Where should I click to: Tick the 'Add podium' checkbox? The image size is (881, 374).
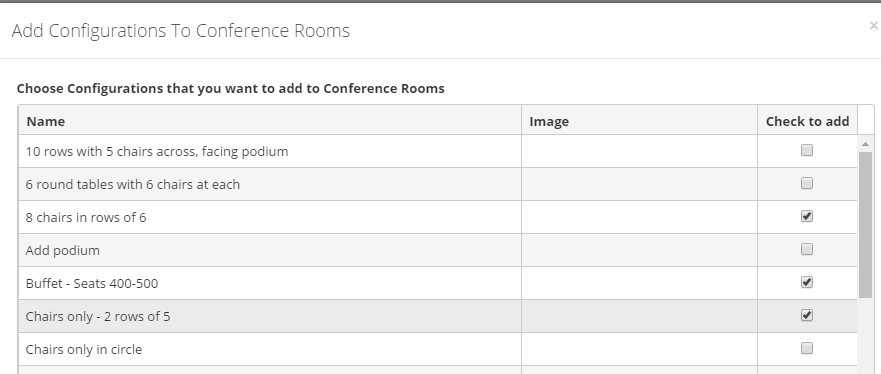(807, 249)
